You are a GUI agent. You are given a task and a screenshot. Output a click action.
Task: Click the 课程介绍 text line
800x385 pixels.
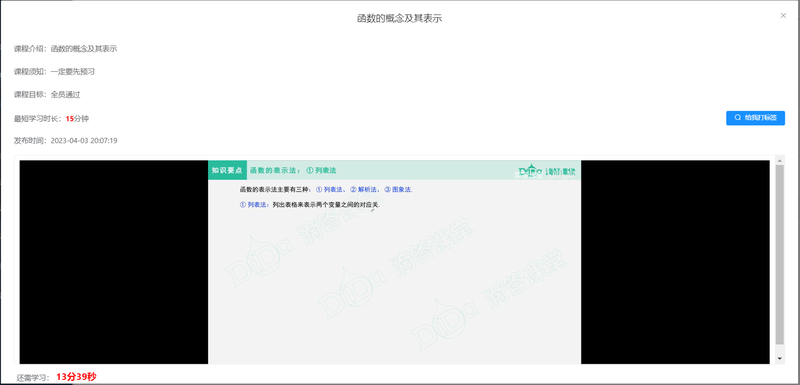click(66, 49)
